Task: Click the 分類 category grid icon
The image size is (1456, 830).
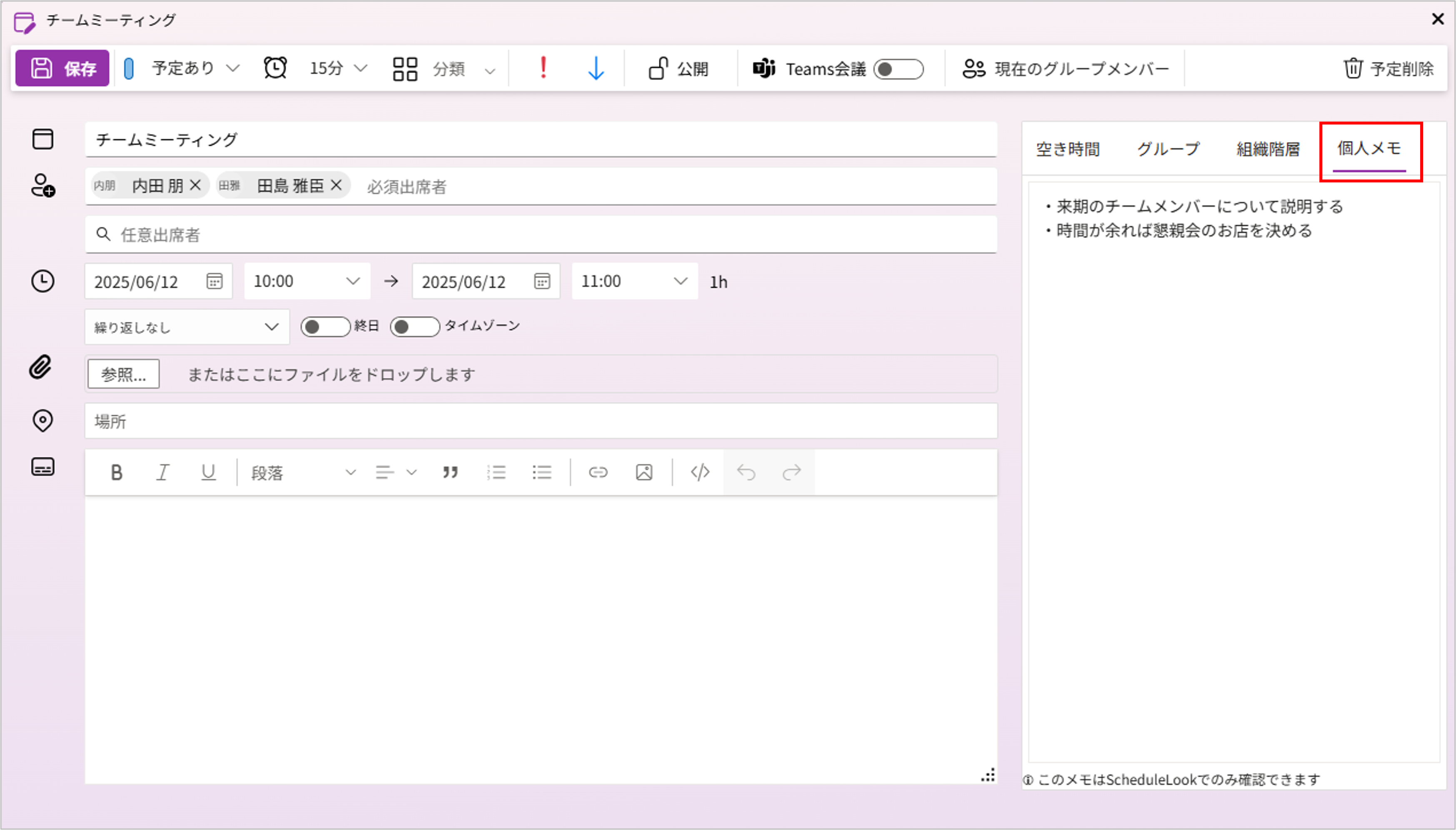Action: tap(405, 69)
